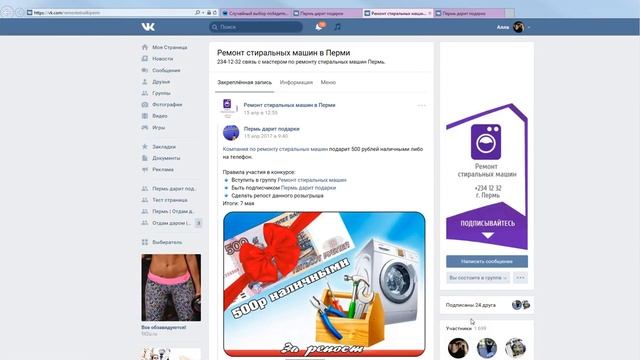Click the search magnifier icon in header
Viewport: 640px width, 360px height.
click(x=214, y=27)
